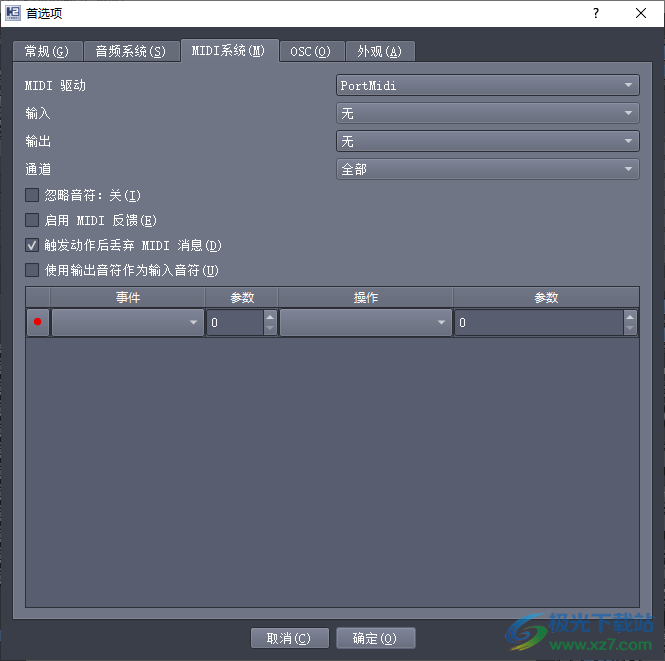Select the MIDI系统(M) tab
The width and height of the screenshot is (665, 661).
(x=229, y=51)
